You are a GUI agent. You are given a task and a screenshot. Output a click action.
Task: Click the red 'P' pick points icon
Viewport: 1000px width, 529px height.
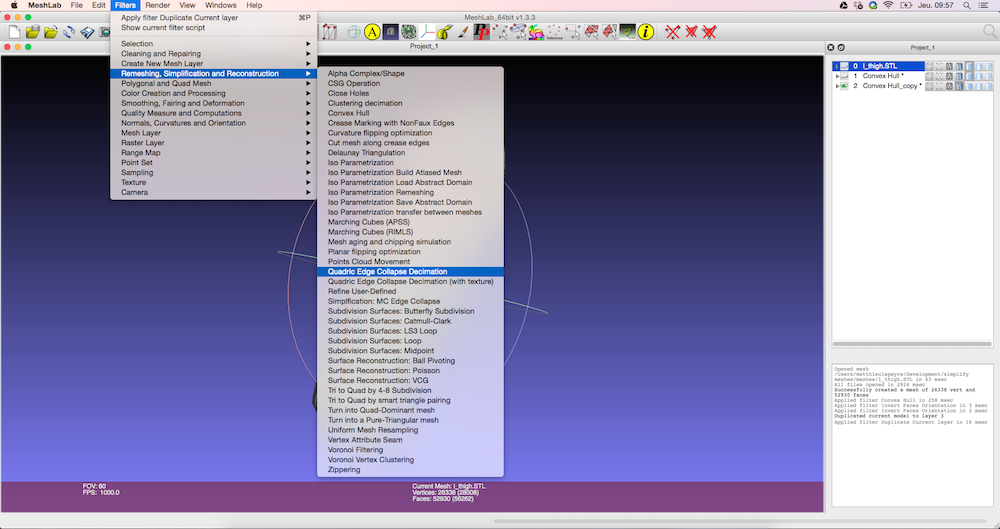coord(482,31)
